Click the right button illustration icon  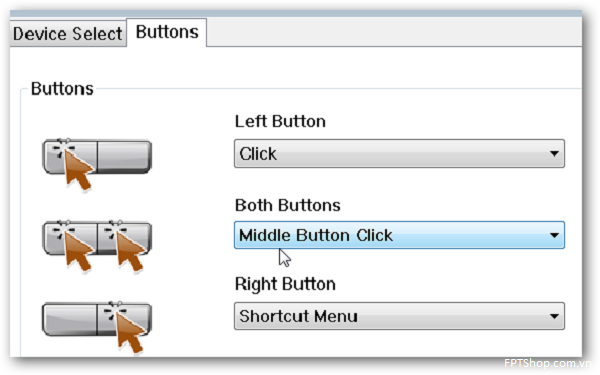click(x=97, y=327)
